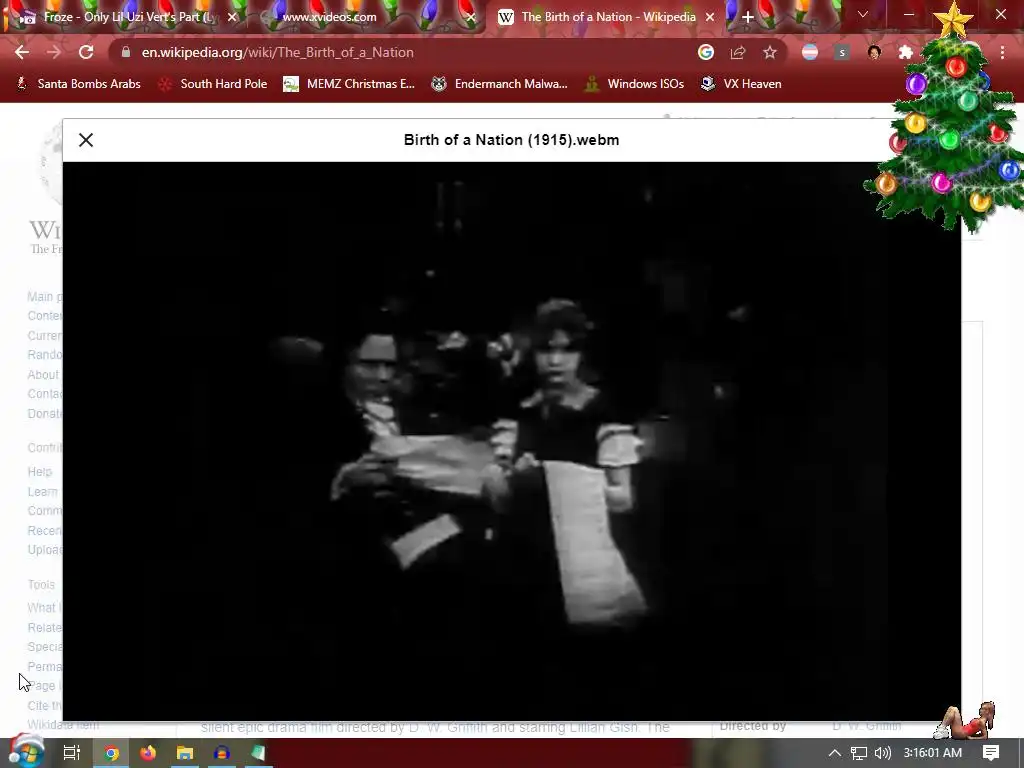
Task: Open the Windows Start button
Action: click(26, 753)
